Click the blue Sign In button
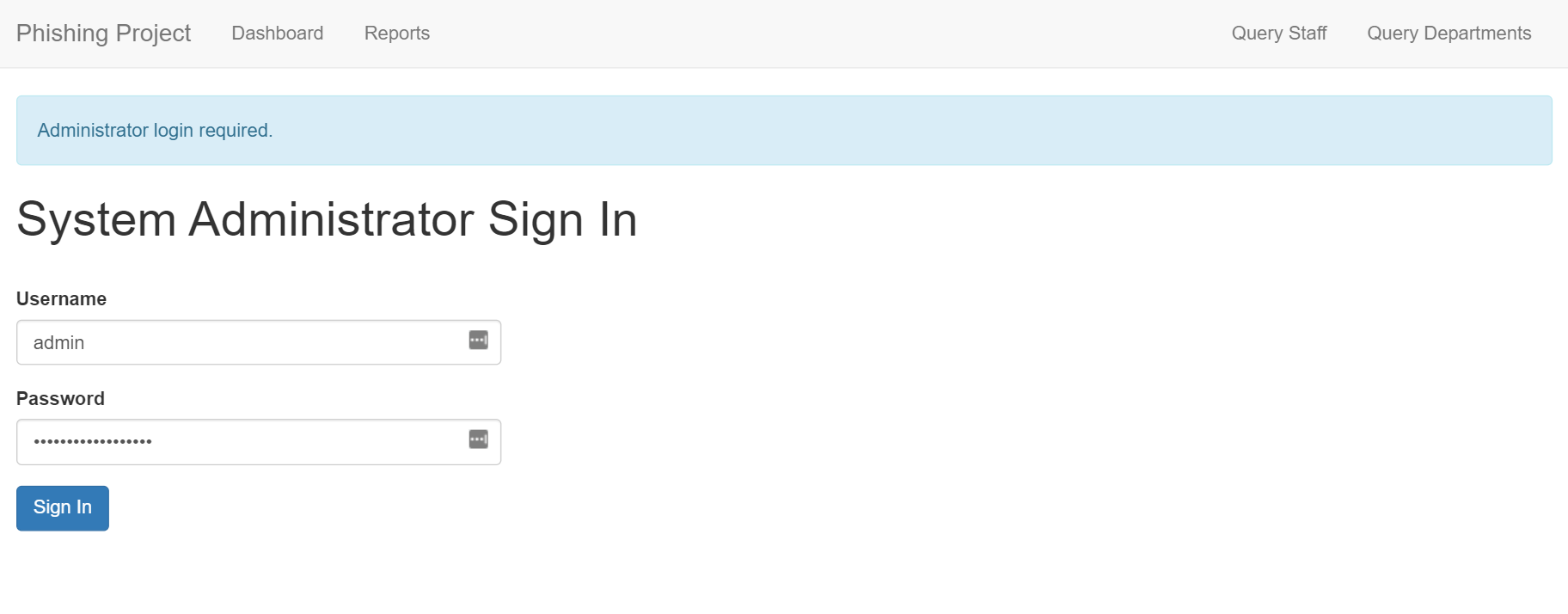The width and height of the screenshot is (1568, 614). [x=63, y=508]
